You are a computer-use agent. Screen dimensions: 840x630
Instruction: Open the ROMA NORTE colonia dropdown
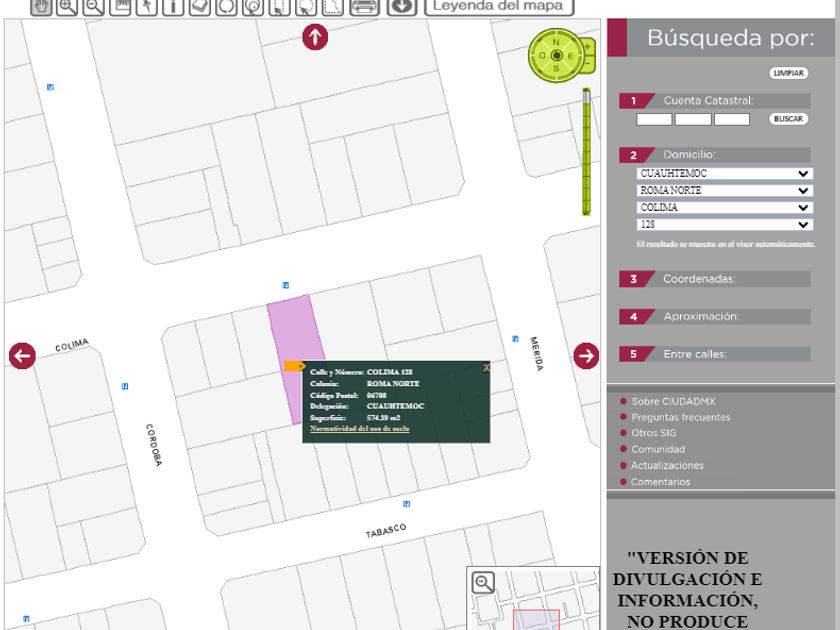(x=725, y=191)
